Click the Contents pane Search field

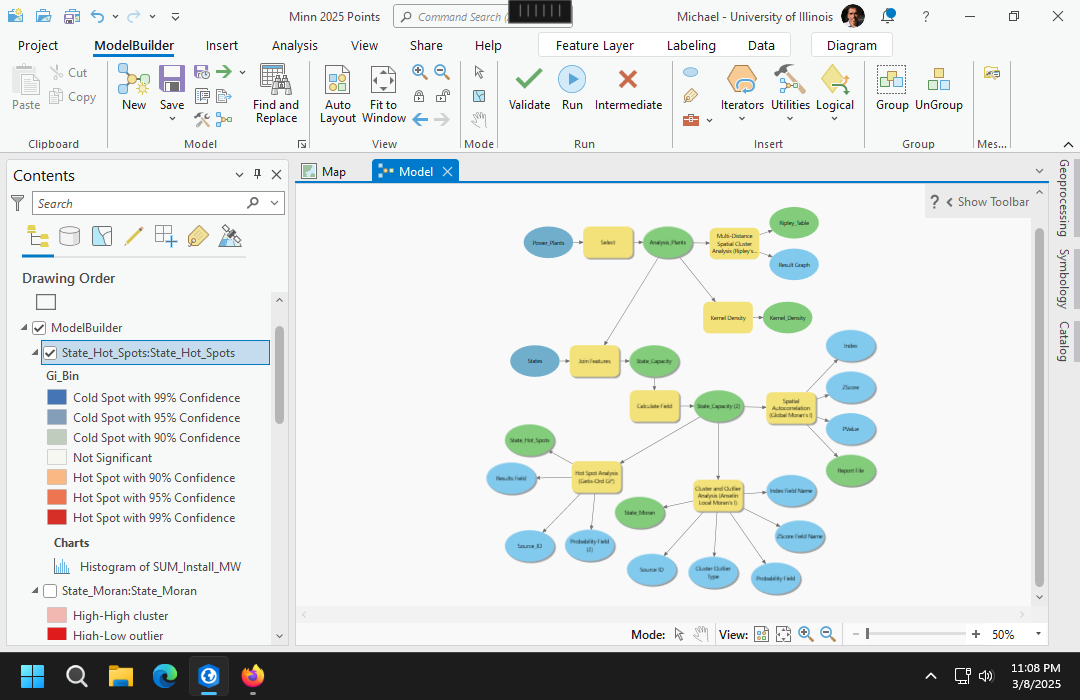click(x=140, y=203)
